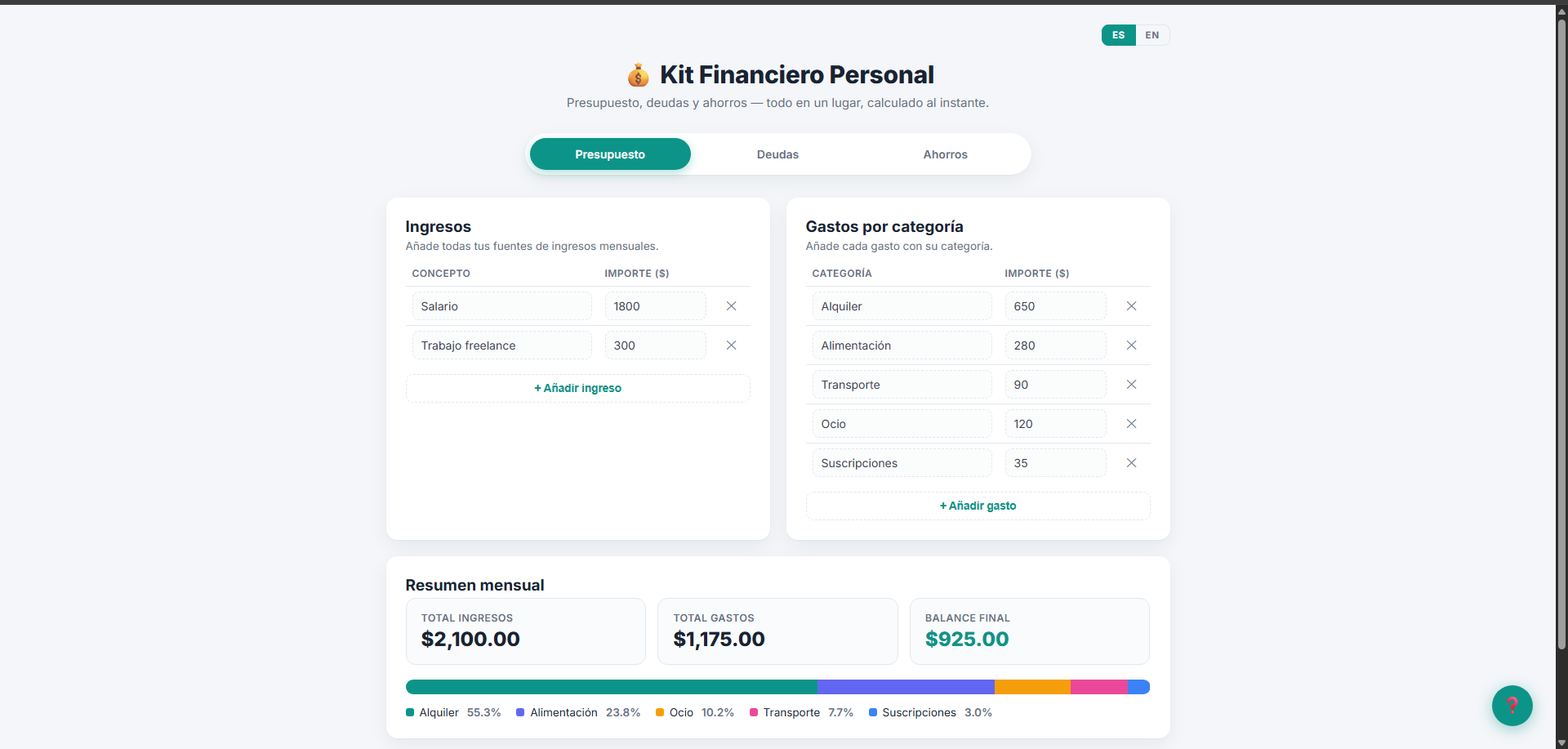Viewport: 1568px width, 749px height.
Task: Click the money bag logo icon
Action: (638, 75)
